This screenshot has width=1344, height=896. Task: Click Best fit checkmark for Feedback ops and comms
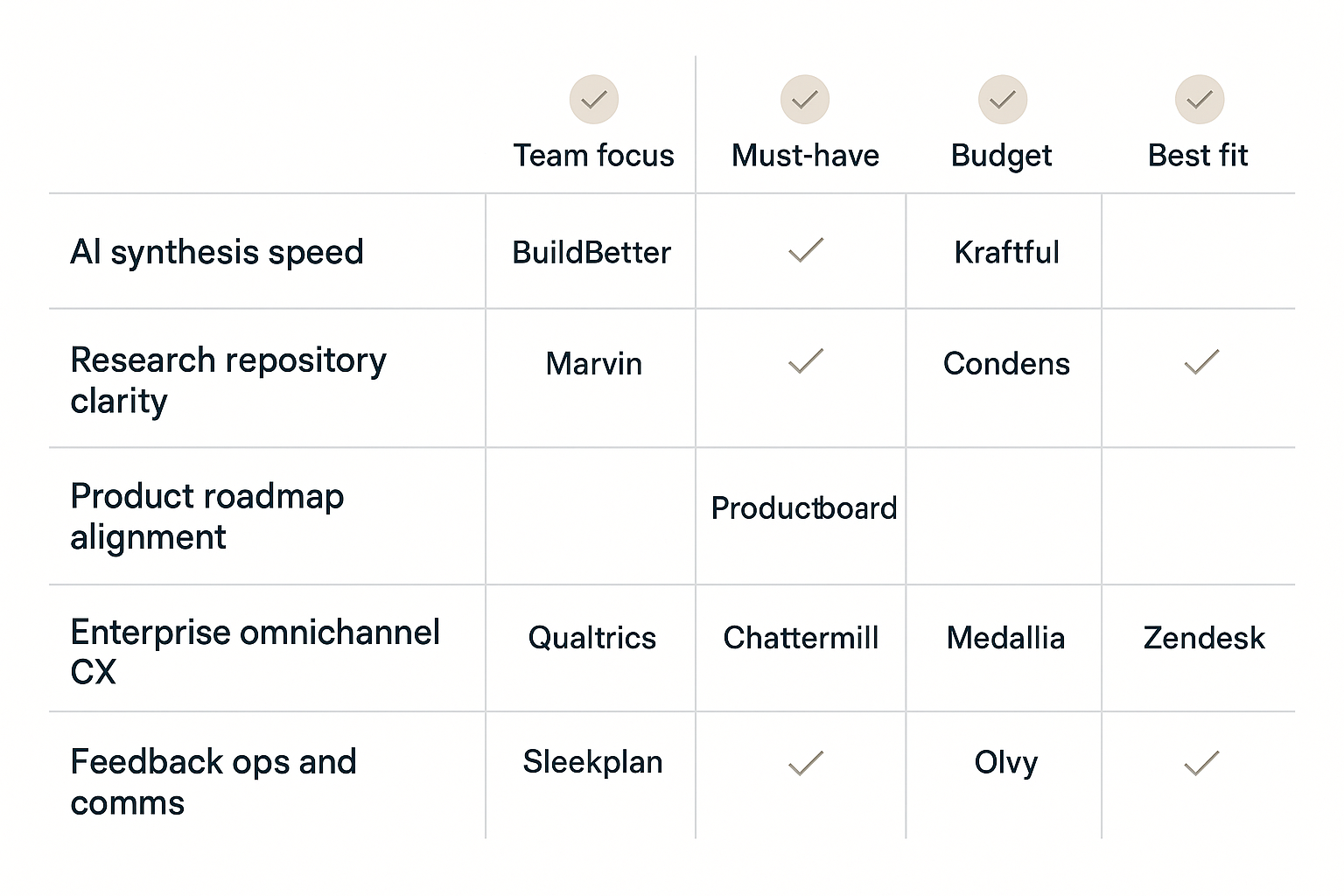tap(1201, 763)
